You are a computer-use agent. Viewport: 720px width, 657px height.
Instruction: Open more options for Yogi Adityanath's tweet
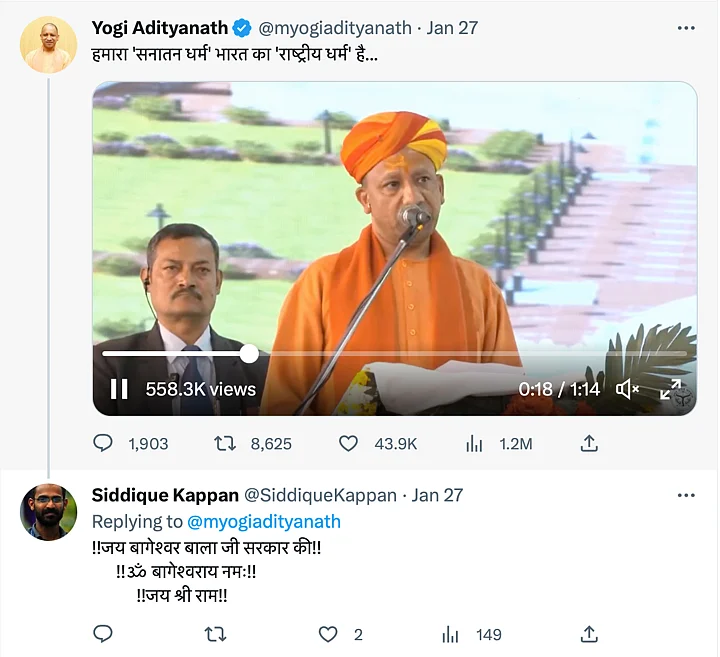[x=685, y=28]
